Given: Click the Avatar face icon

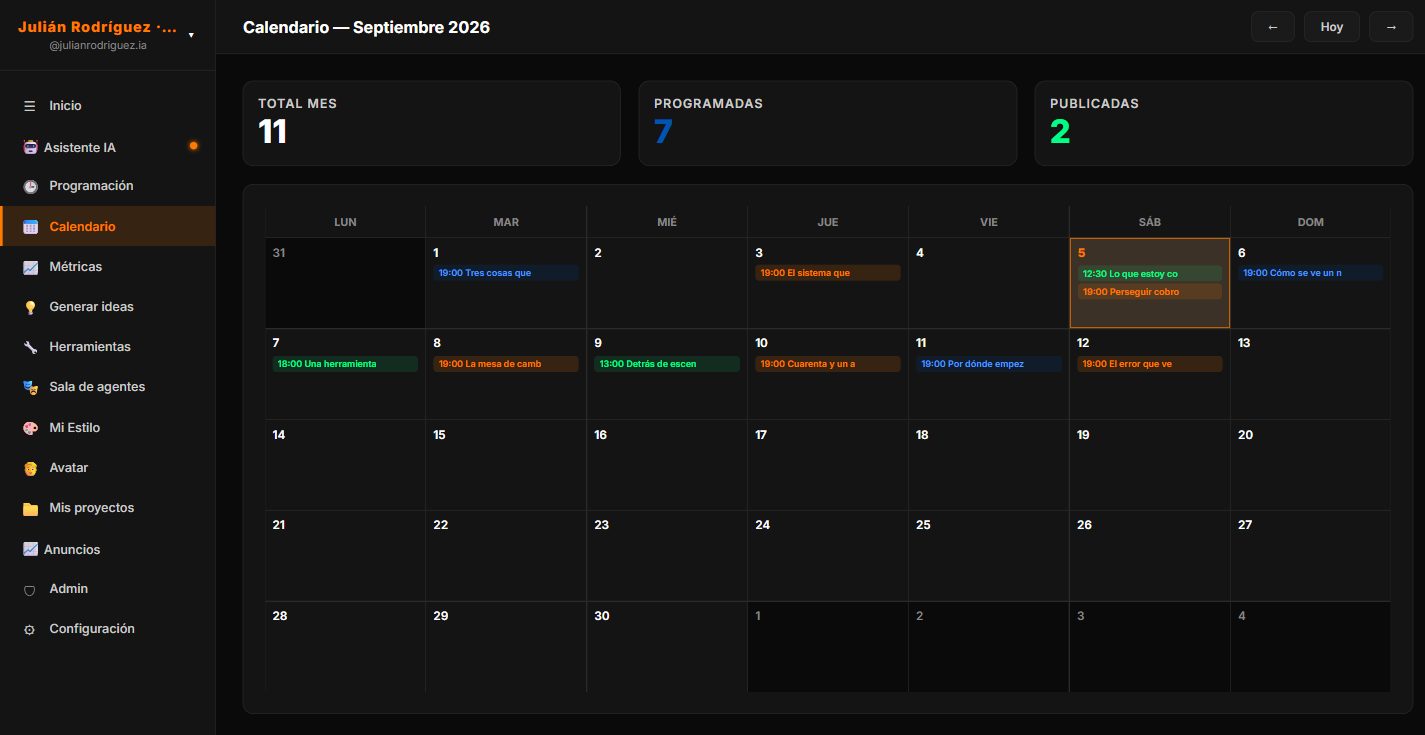Looking at the screenshot, I should [30, 468].
